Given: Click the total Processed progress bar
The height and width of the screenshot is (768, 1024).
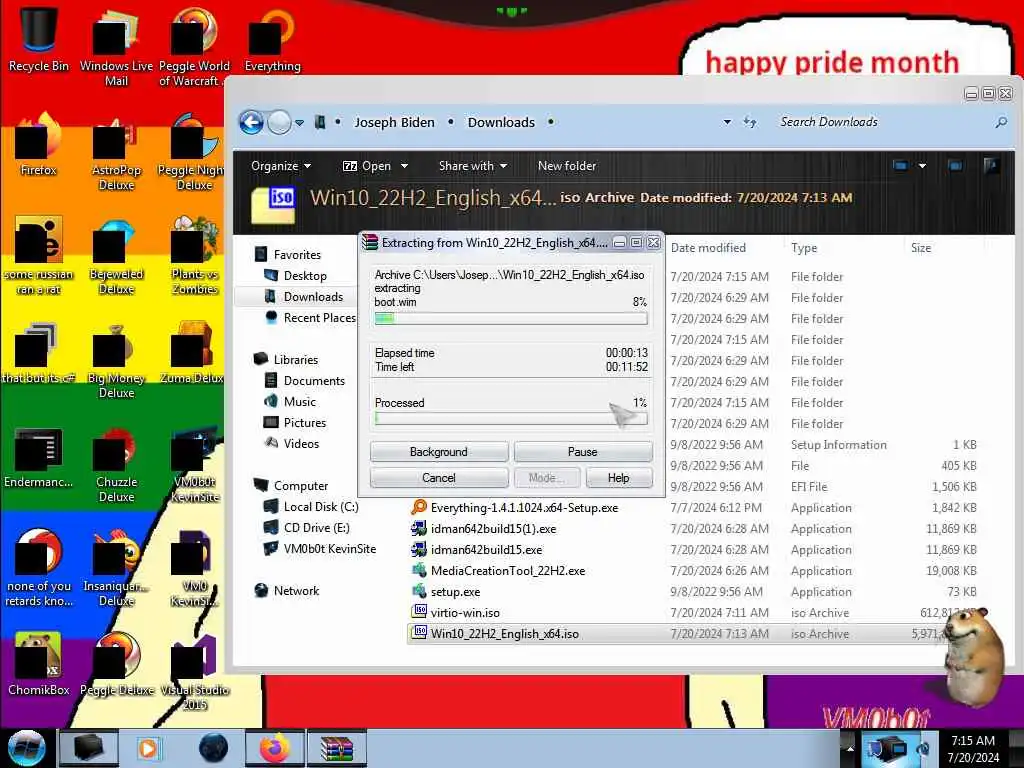Looking at the screenshot, I should coord(511,419).
